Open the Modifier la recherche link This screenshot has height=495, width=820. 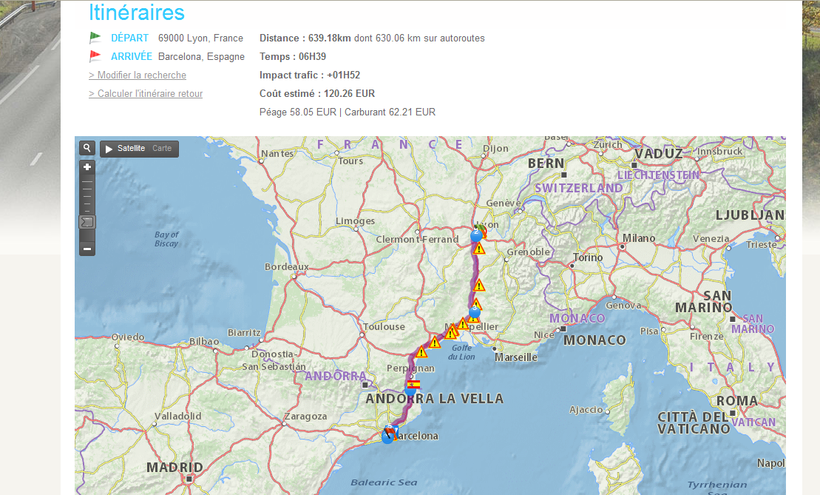137,75
